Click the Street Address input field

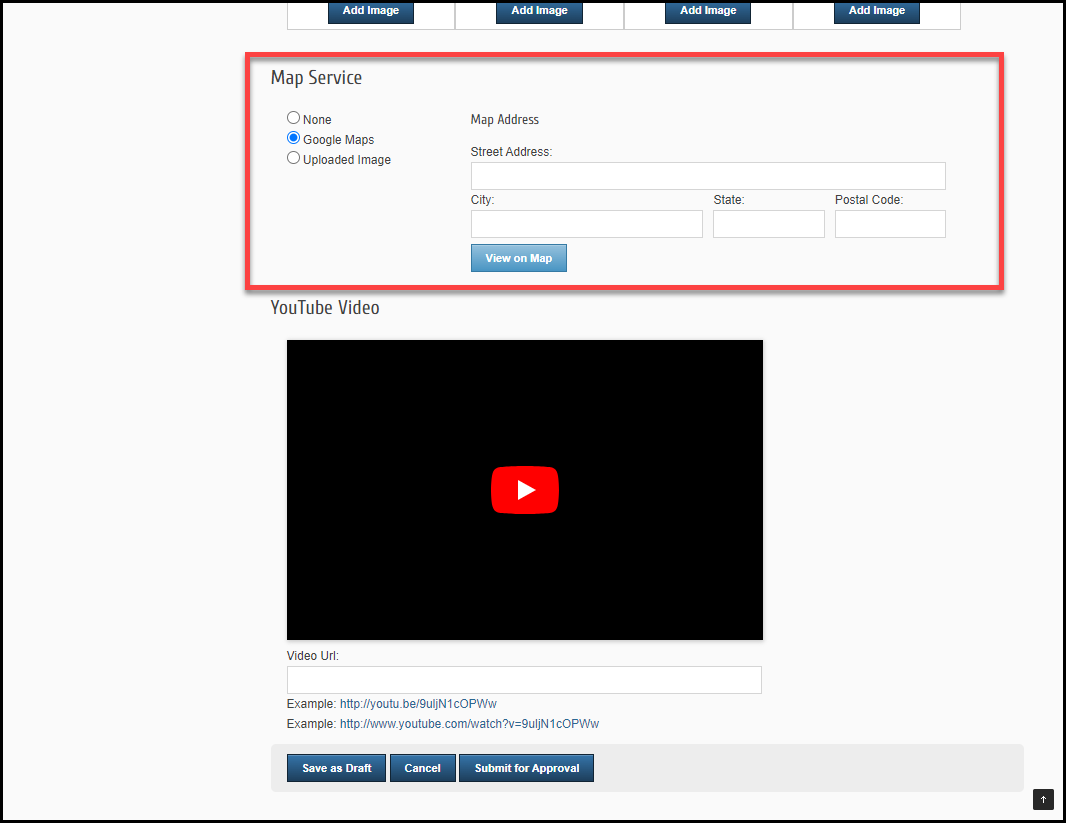[x=707, y=176]
